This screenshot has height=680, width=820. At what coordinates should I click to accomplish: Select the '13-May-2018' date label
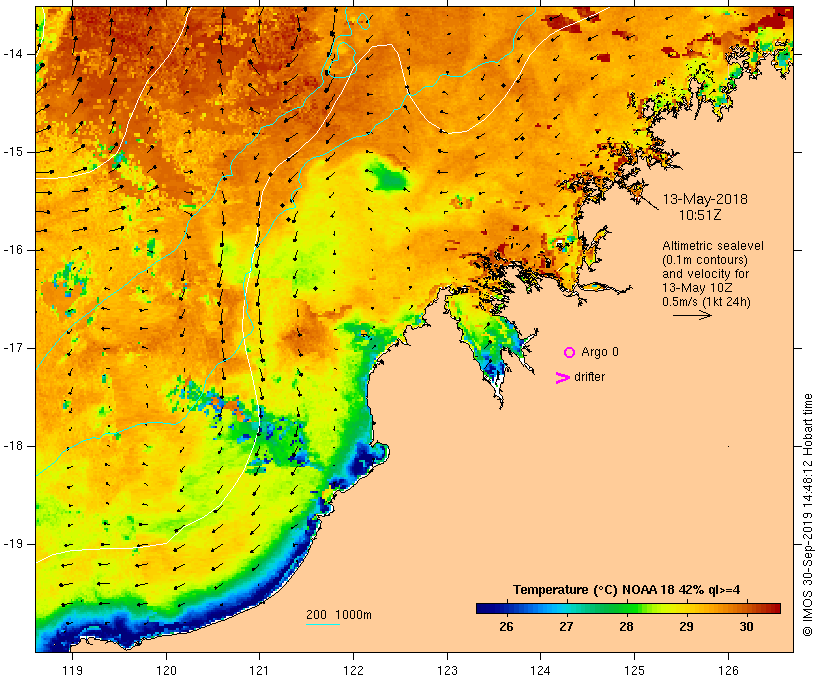tap(705, 199)
